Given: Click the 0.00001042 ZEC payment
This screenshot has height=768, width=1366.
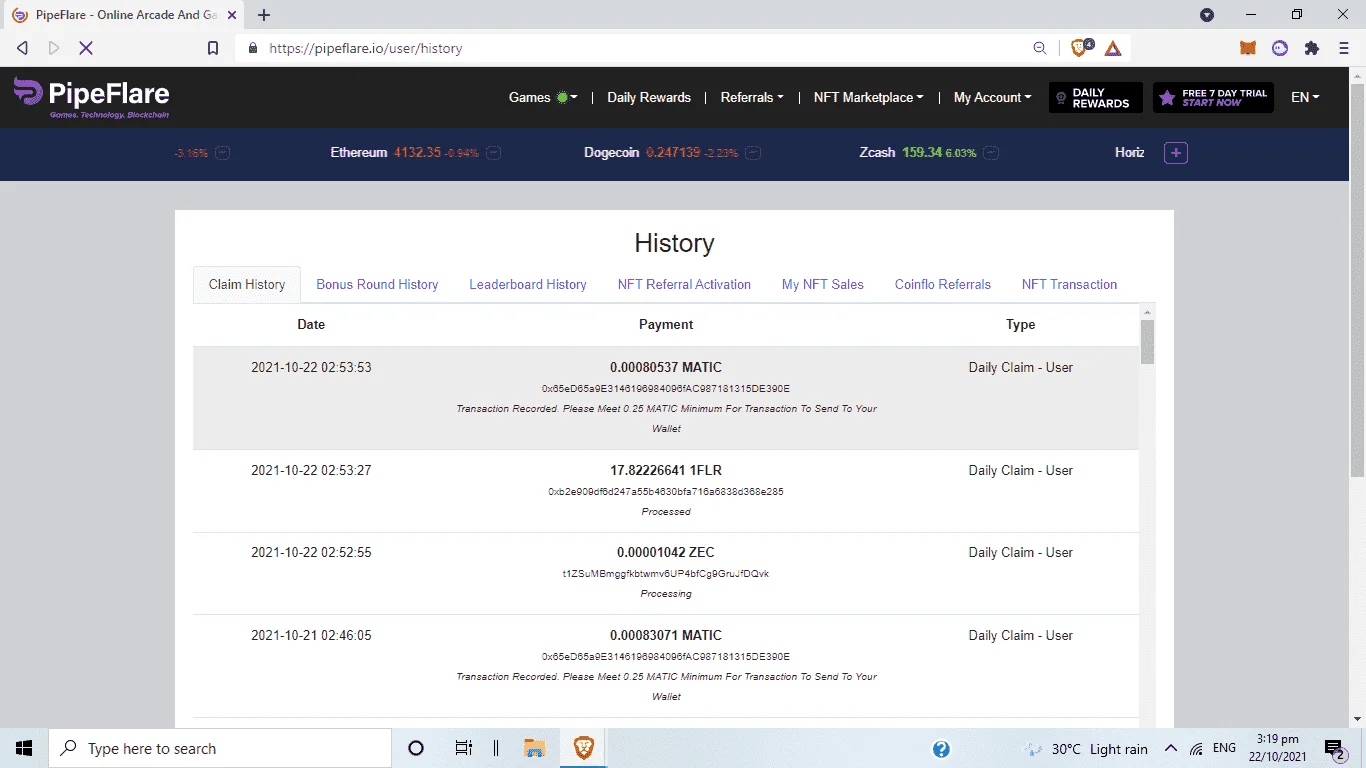Looking at the screenshot, I should pos(666,552).
